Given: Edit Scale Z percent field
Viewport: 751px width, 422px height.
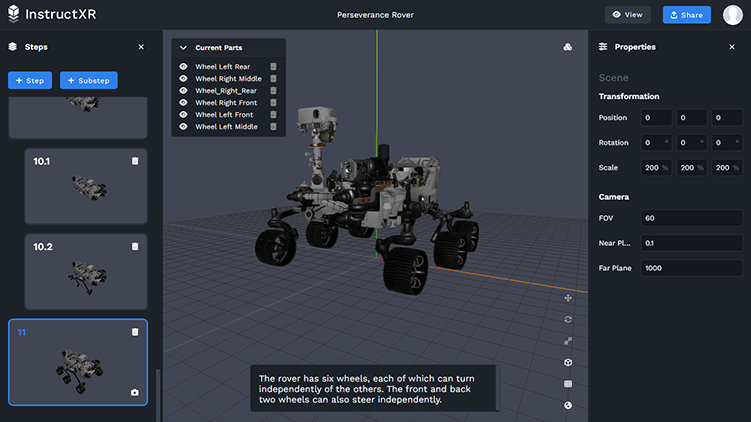Looking at the screenshot, I should point(727,168).
